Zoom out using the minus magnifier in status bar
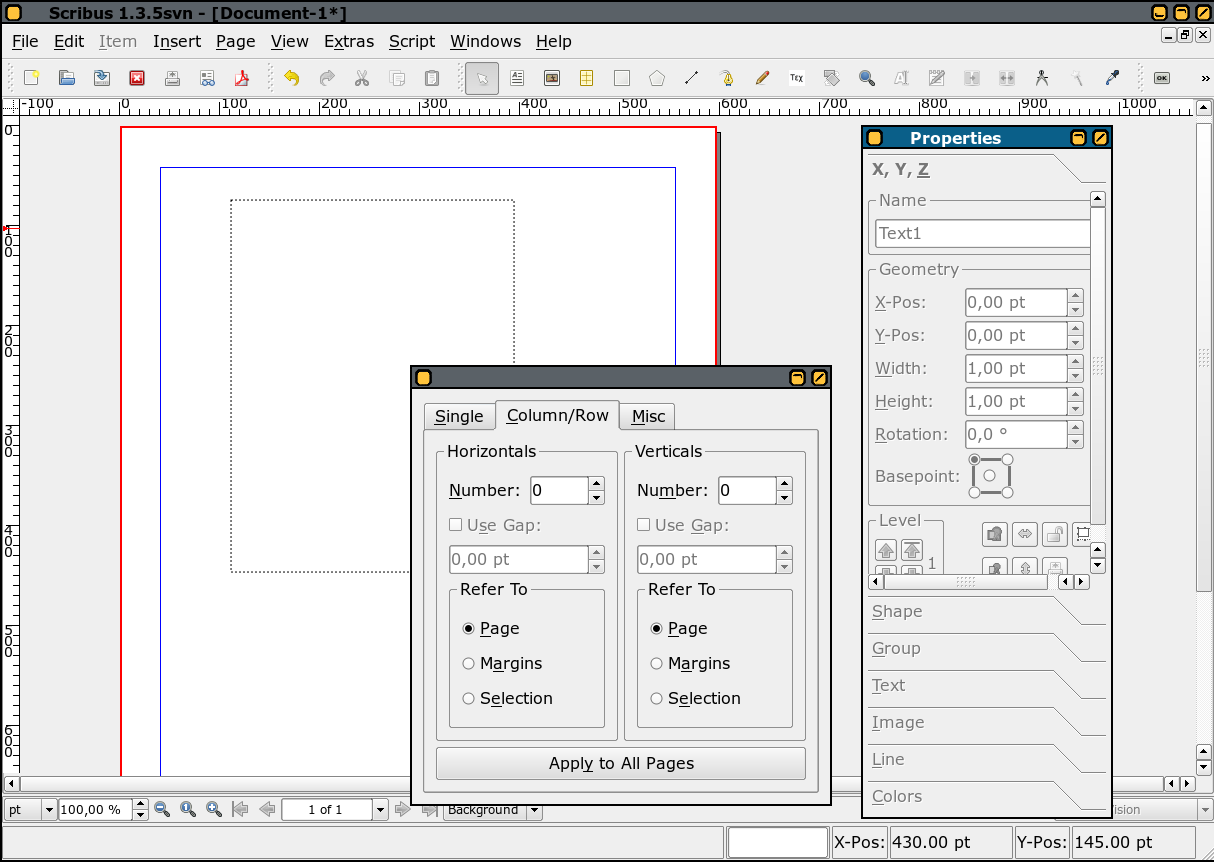 coord(161,809)
